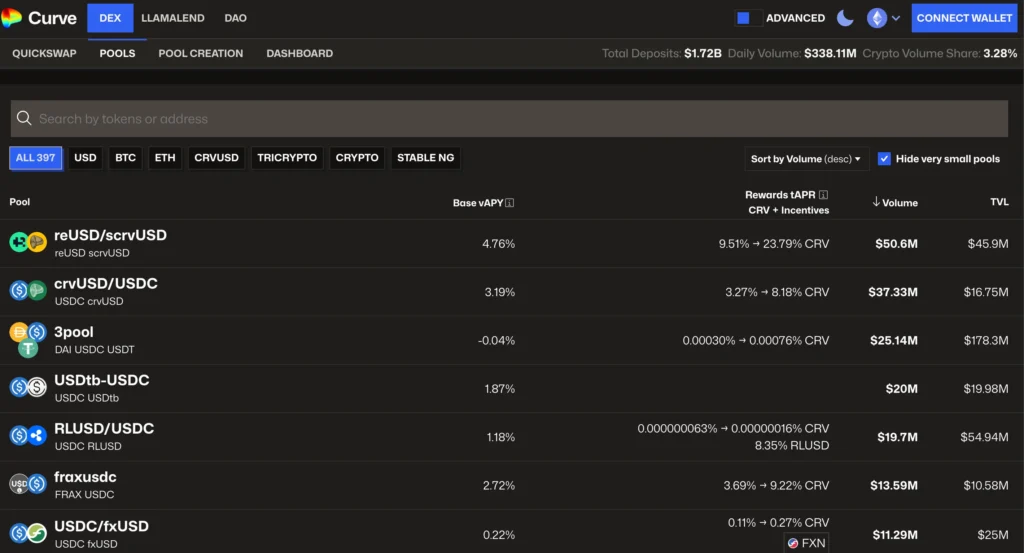Click Total Deposits $1.72B stat
Image resolution: width=1024 pixels, height=553 pixels.
[662, 54]
